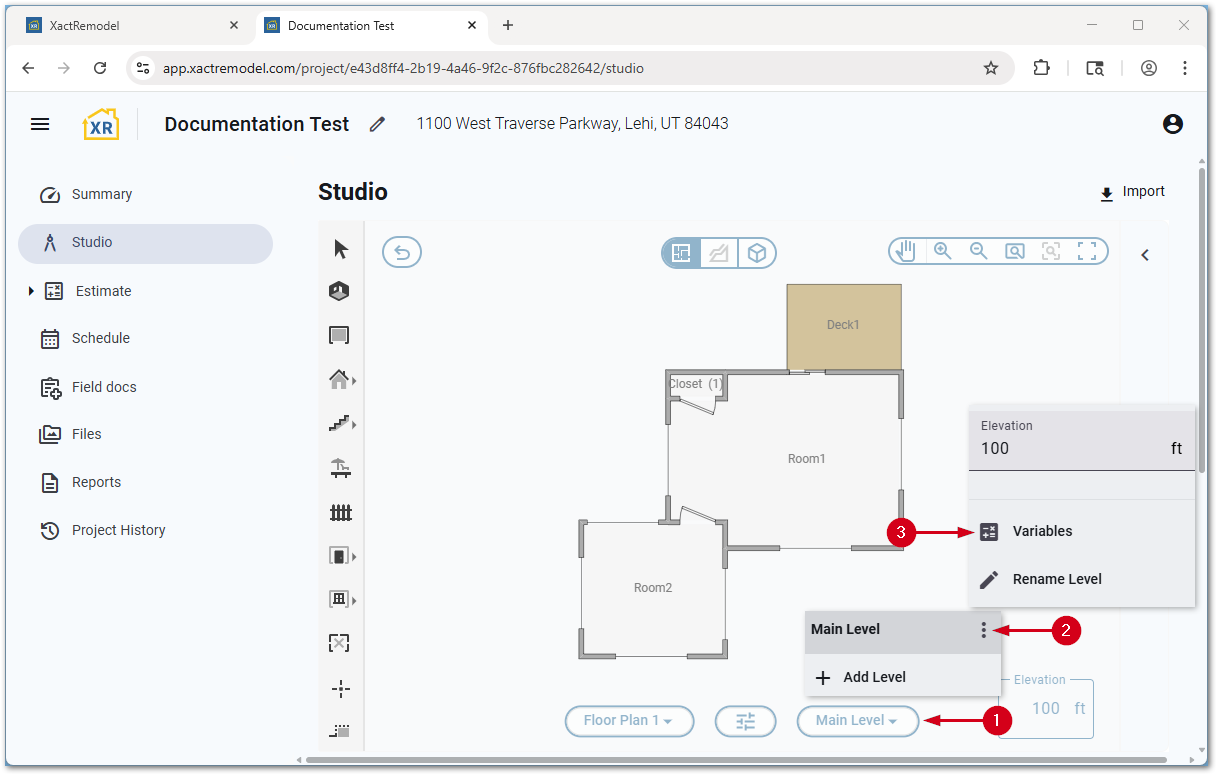Expand the Estimate sidebar section
Viewport: 1217px width, 775px height.
(x=31, y=291)
